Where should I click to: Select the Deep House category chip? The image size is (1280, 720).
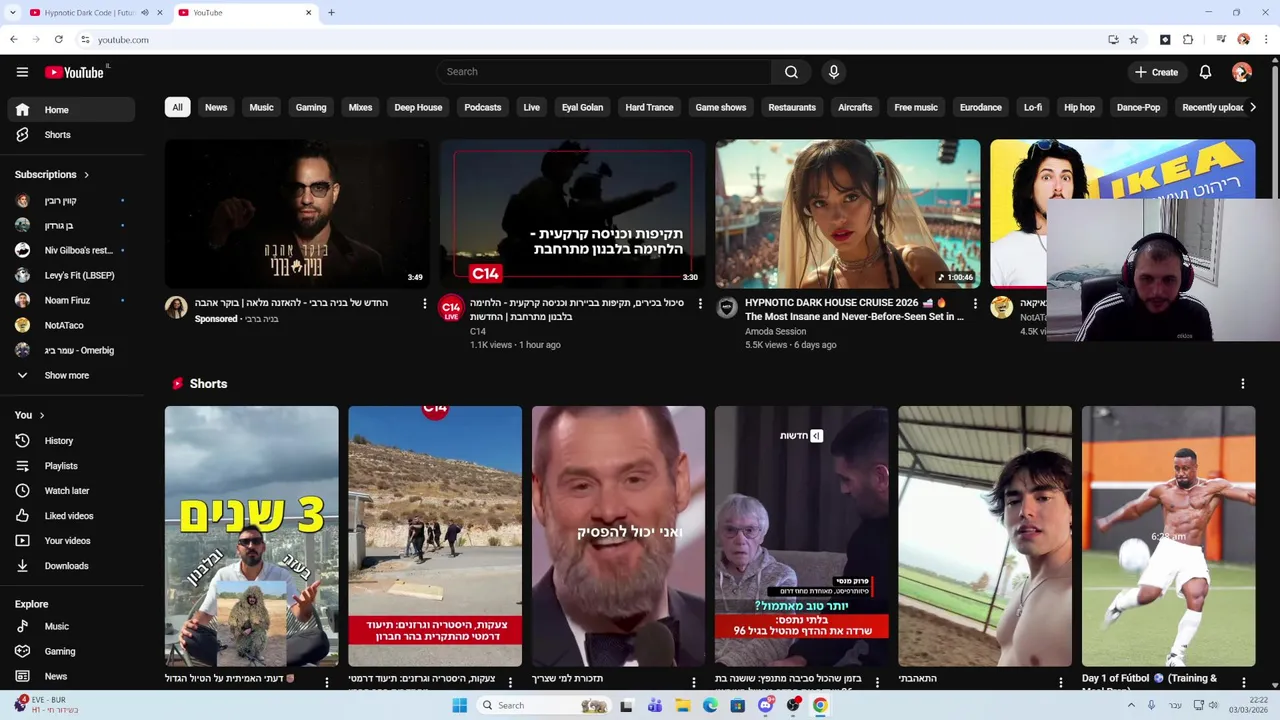418,107
